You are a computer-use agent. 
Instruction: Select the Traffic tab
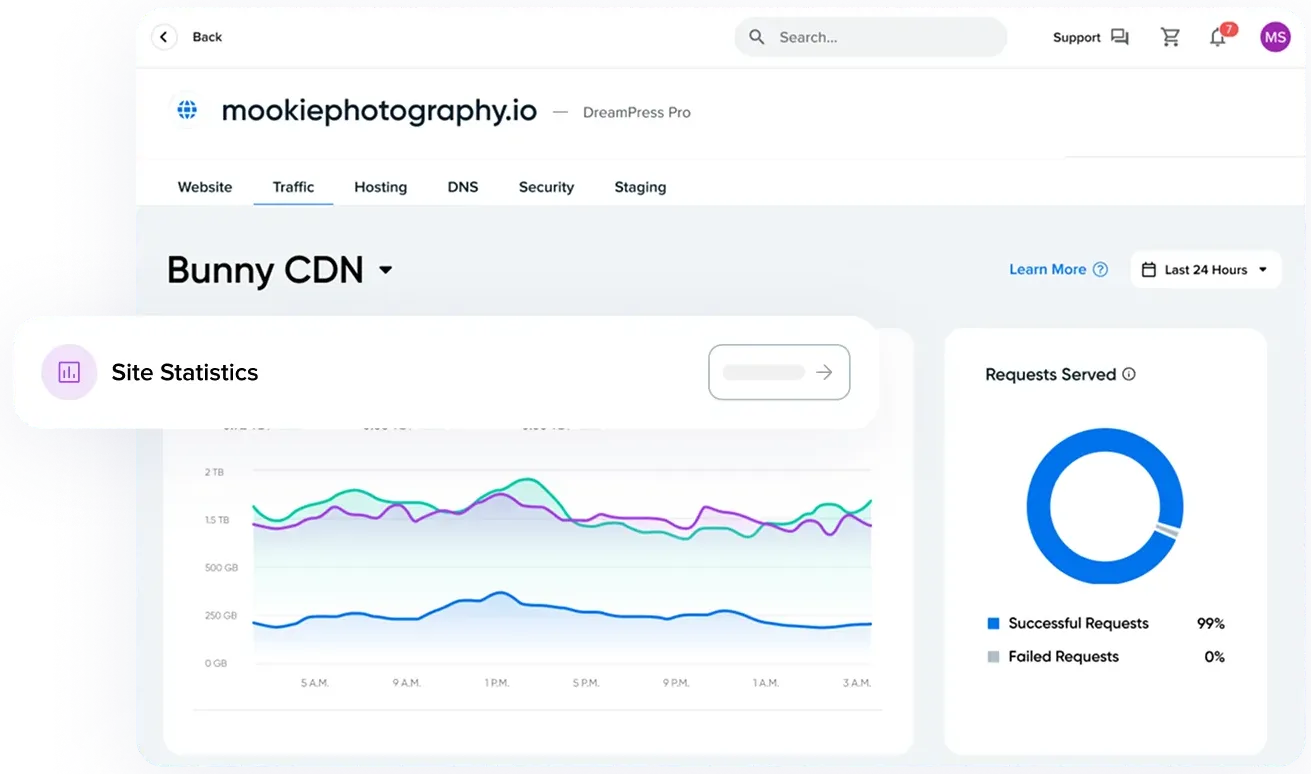293,187
